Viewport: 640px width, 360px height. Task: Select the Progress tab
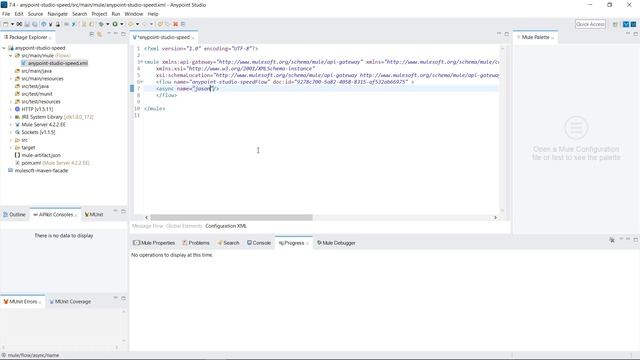tap(293, 243)
